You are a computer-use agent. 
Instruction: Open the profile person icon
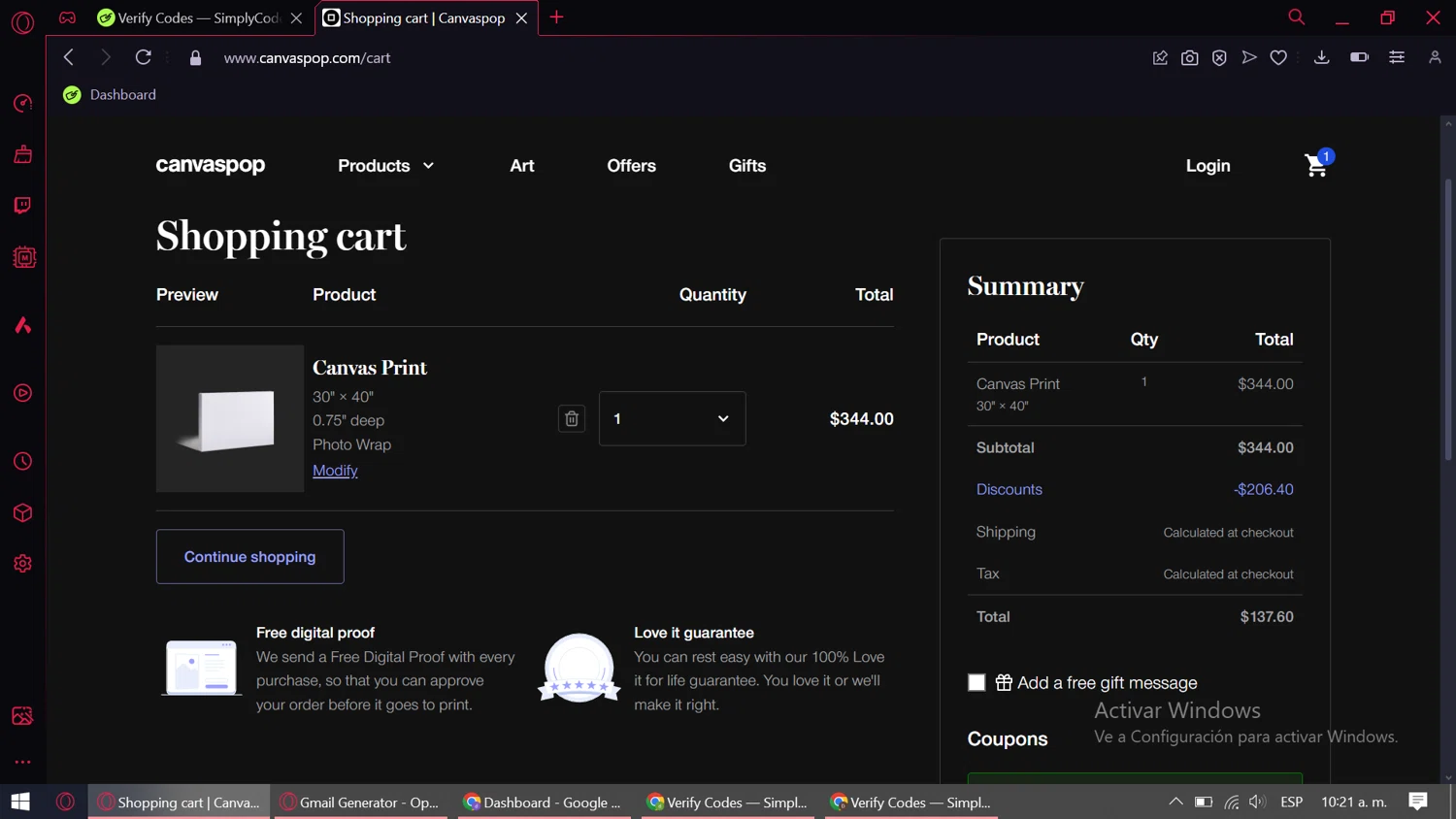pyautogui.click(x=1435, y=57)
